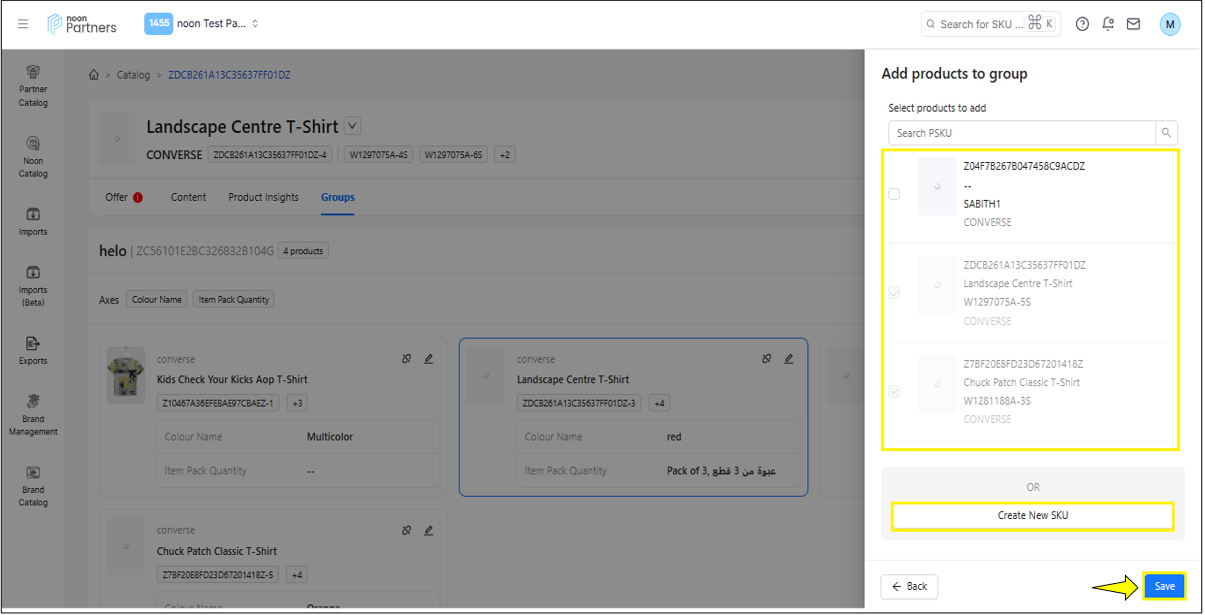This screenshot has height=615, width=1205.
Task: Expand the +2 more SKU tags
Action: [x=505, y=155]
